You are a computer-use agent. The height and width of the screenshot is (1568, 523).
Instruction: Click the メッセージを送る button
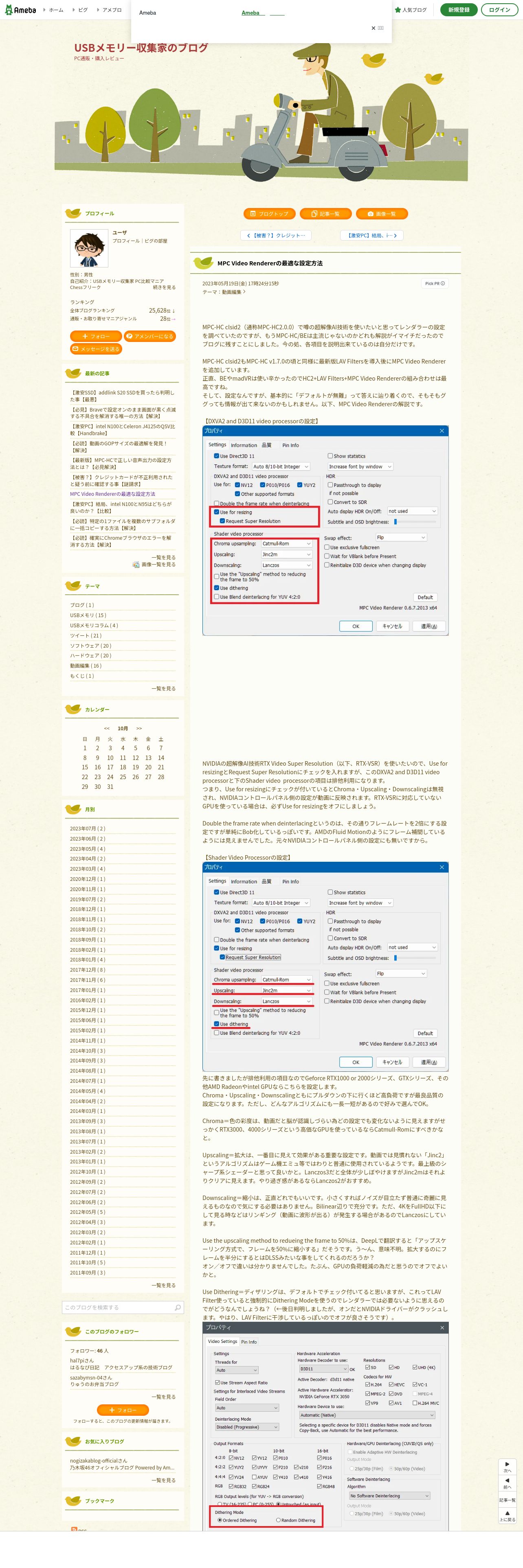tap(96, 349)
